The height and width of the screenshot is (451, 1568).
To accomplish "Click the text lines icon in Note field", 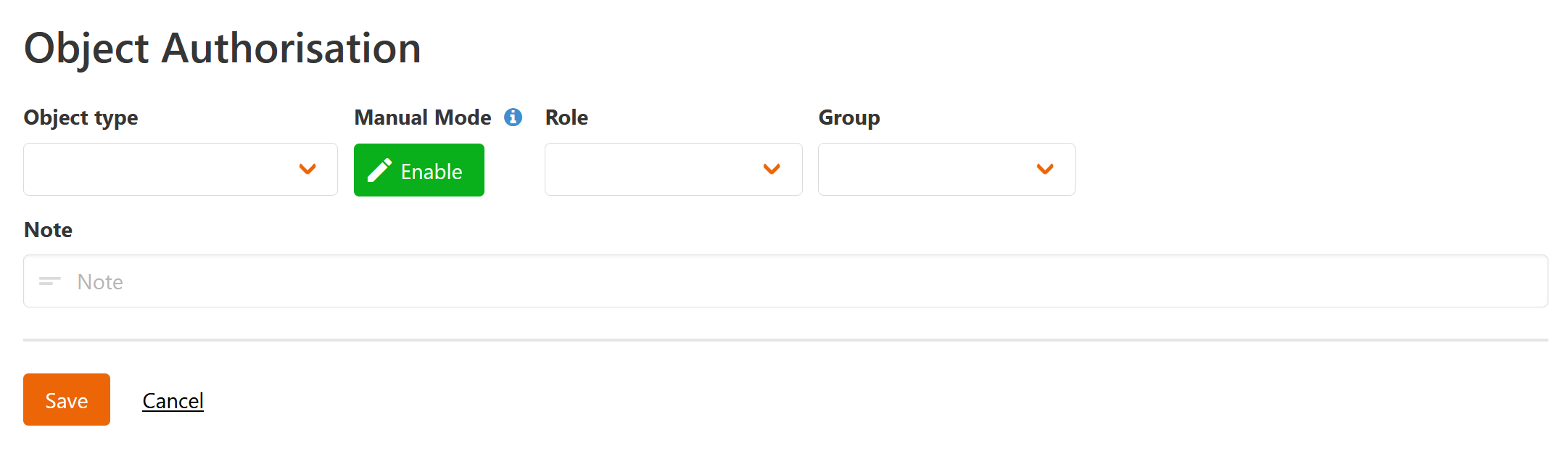I will [x=50, y=281].
